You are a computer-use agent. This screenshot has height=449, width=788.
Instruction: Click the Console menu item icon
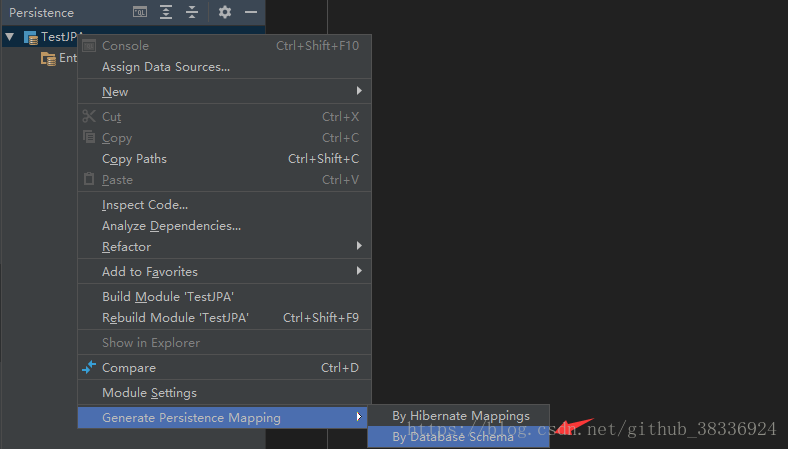pos(89,46)
